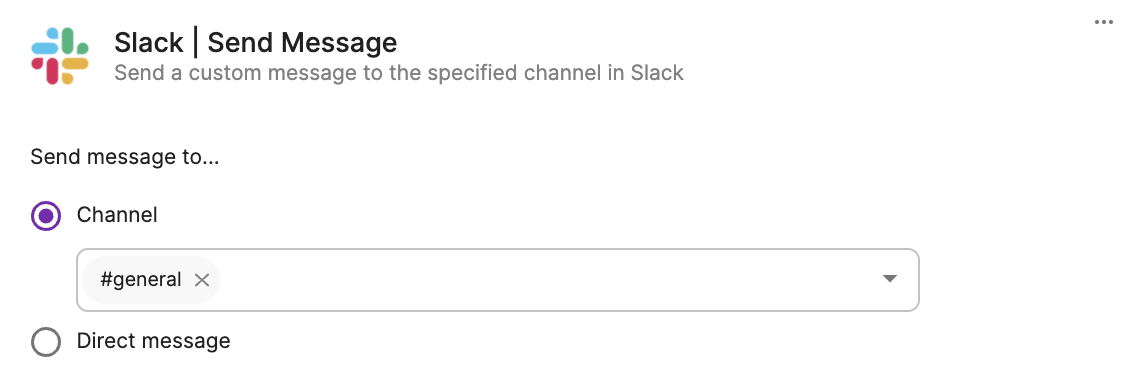The width and height of the screenshot is (1132, 392).
Task: Click the Send Message title text
Action: coord(302,43)
